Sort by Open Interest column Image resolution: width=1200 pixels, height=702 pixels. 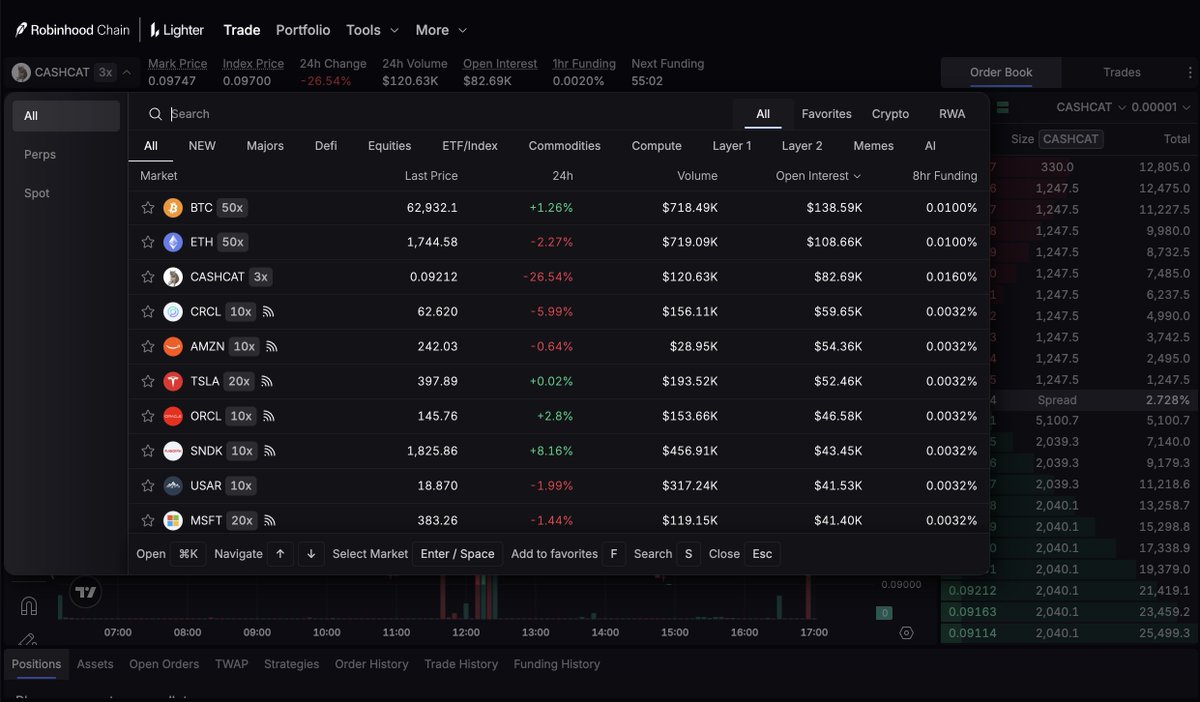coord(818,176)
